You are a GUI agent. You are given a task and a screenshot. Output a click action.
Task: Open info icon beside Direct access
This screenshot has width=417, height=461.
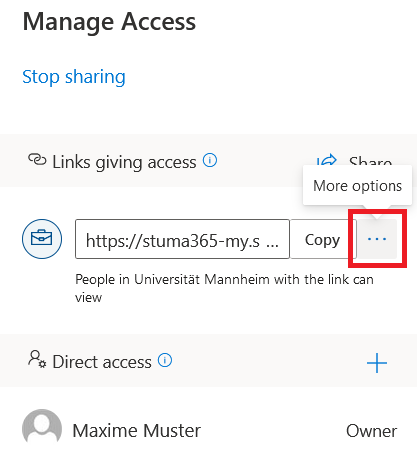pyautogui.click(x=165, y=360)
